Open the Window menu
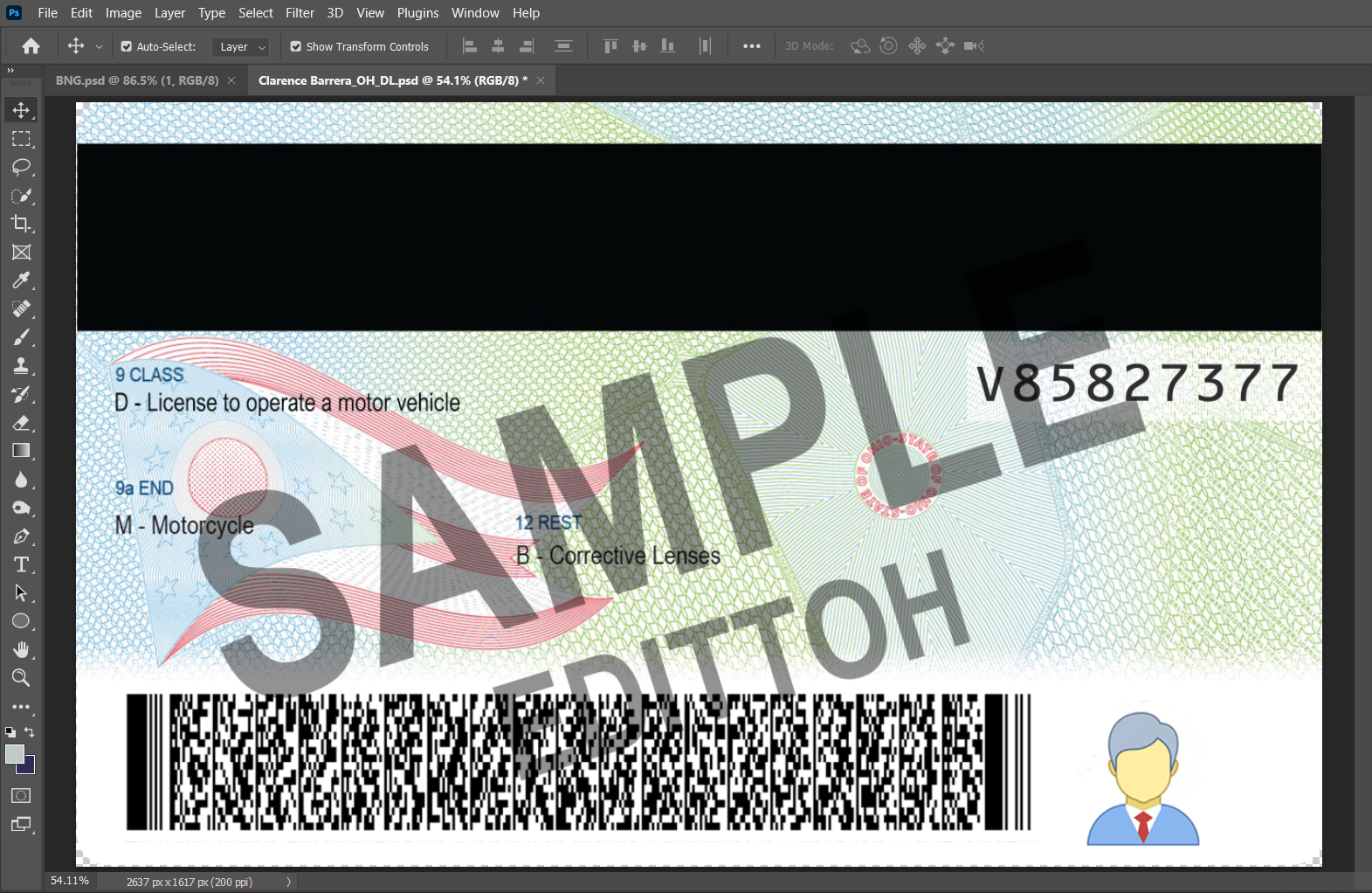The height and width of the screenshot is (893, 1372). (x=475, y=13)
